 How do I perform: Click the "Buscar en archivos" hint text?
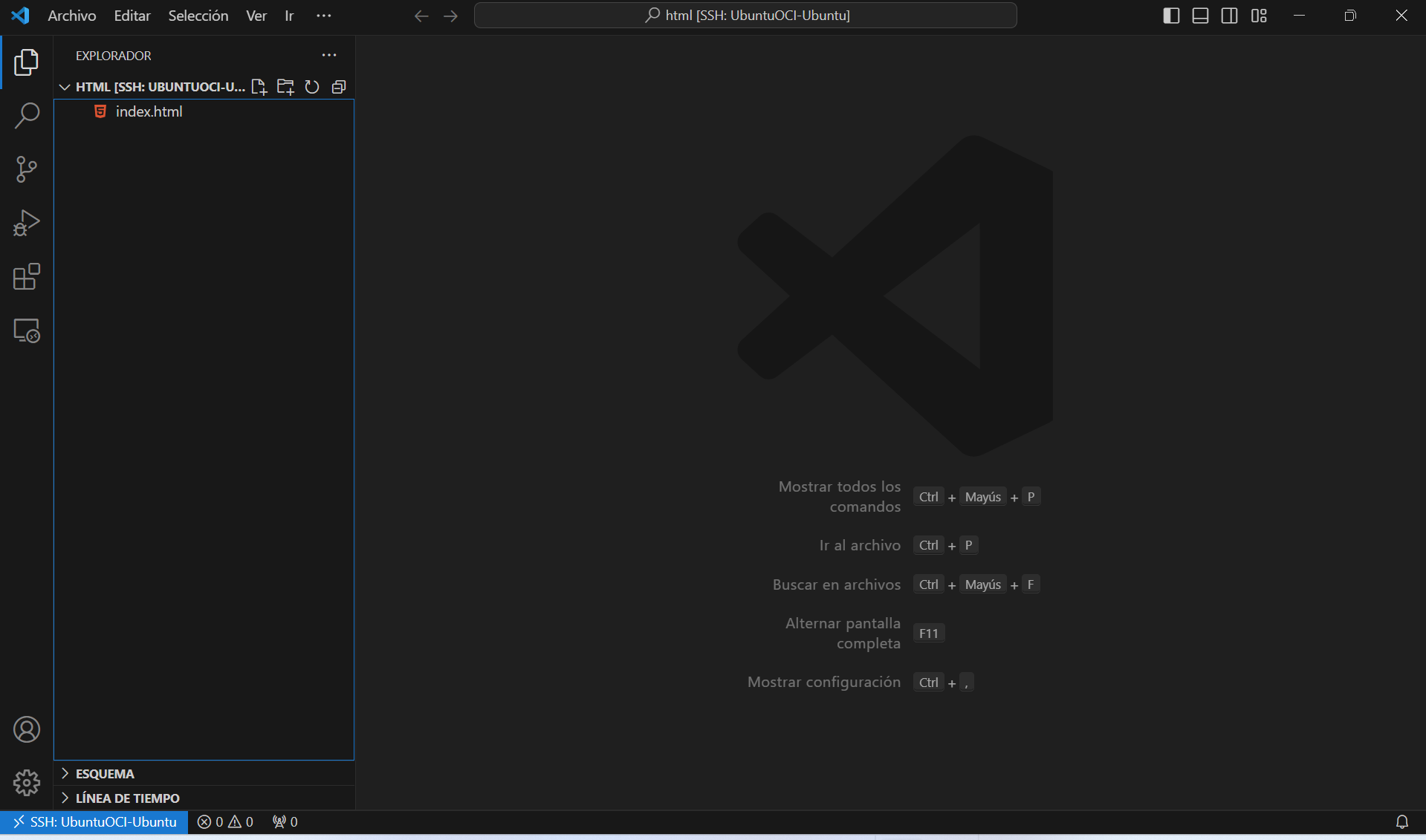click(837, 585)
